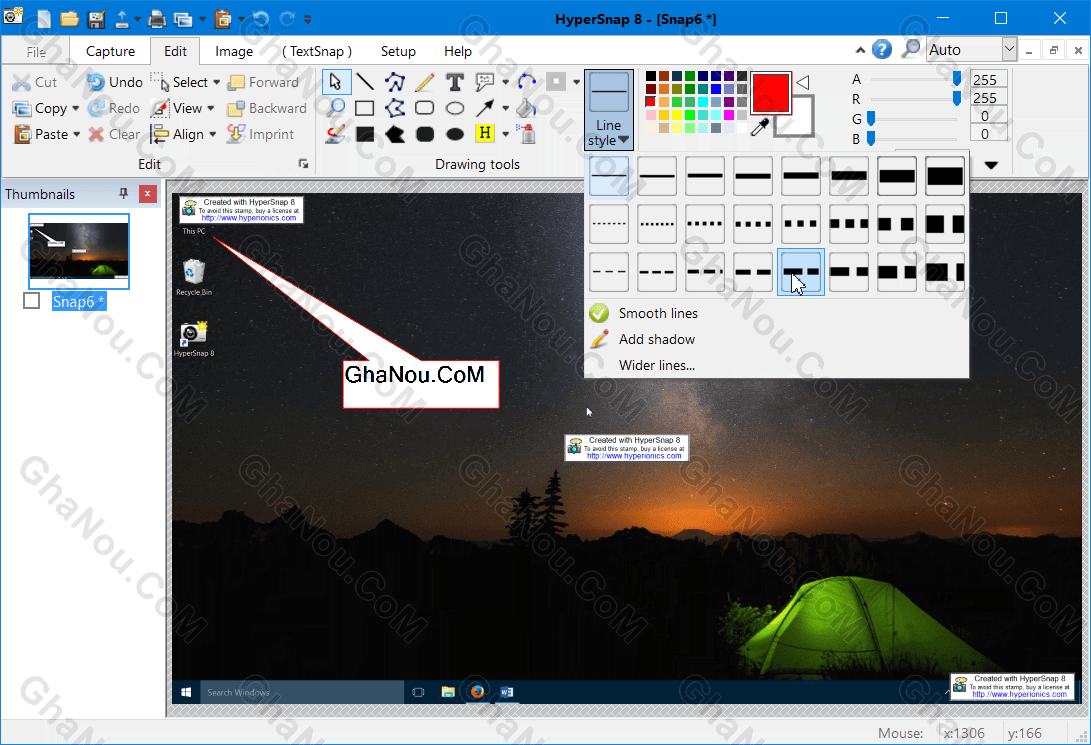This screenshot has width=1091, height=745.
Task: Select the paint bucket Fill tool
Action: pos(527,108)
